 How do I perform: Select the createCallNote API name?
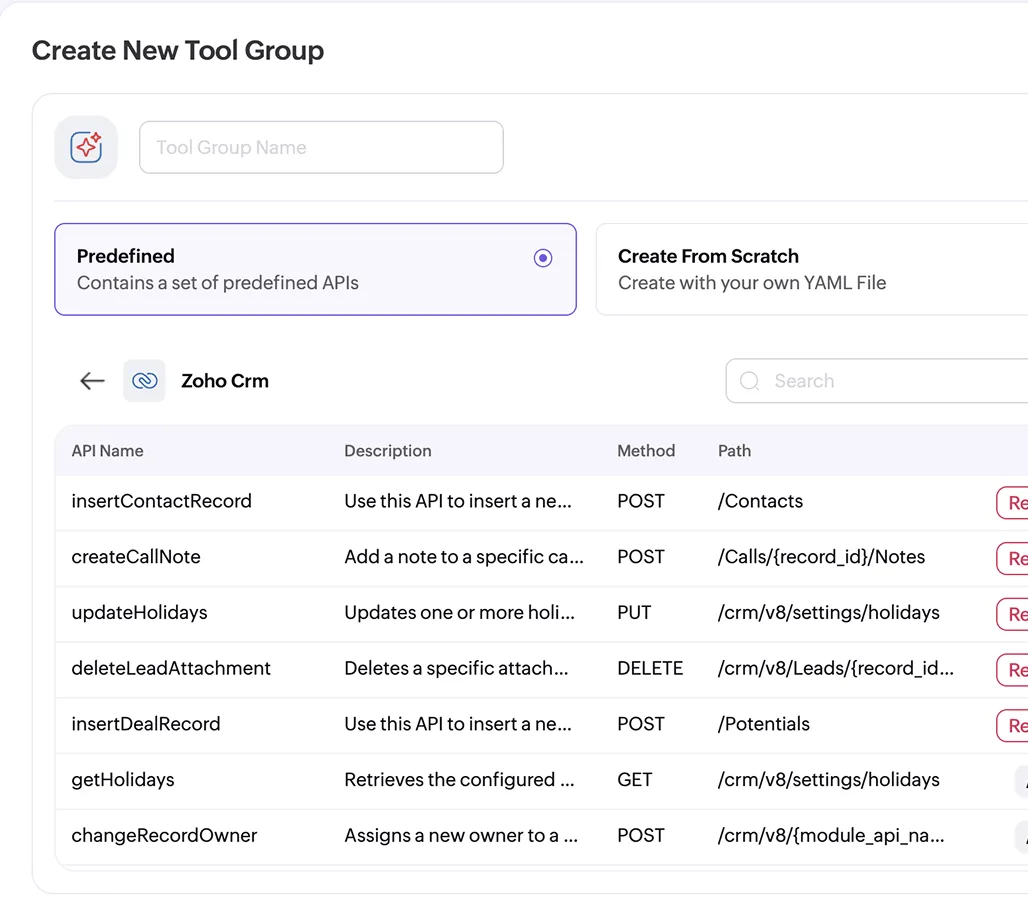136,557
